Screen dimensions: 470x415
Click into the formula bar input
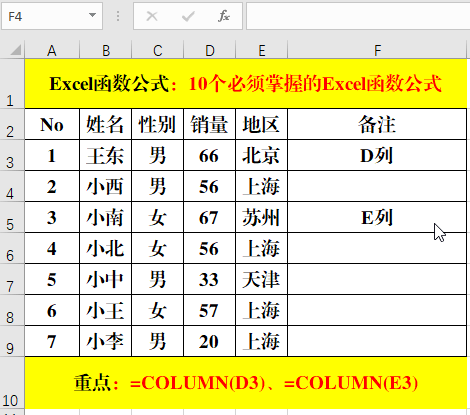(x=358, y=16)
